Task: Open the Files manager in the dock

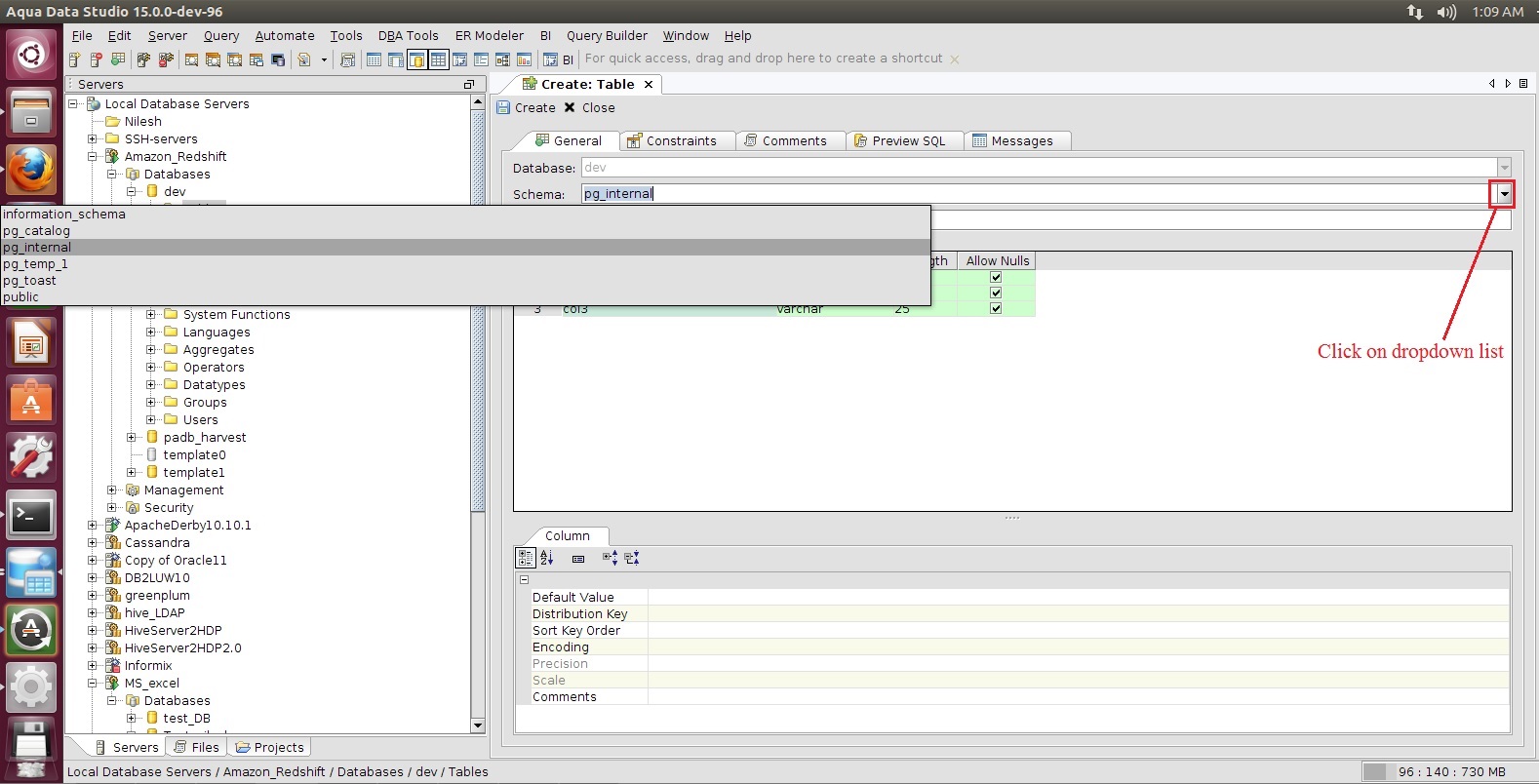Action: point(31,112)
